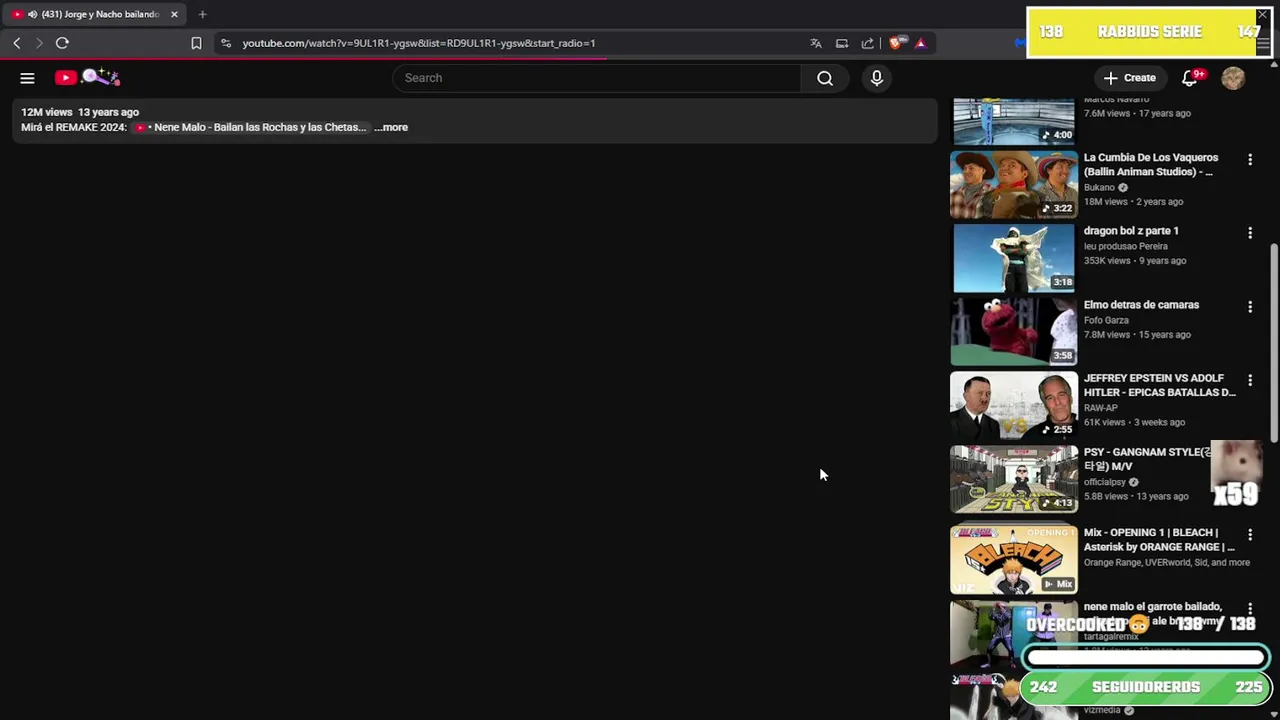Click the search magnifier button
The width and height of the screenshot is (1280, 720).
pos(825,78)
